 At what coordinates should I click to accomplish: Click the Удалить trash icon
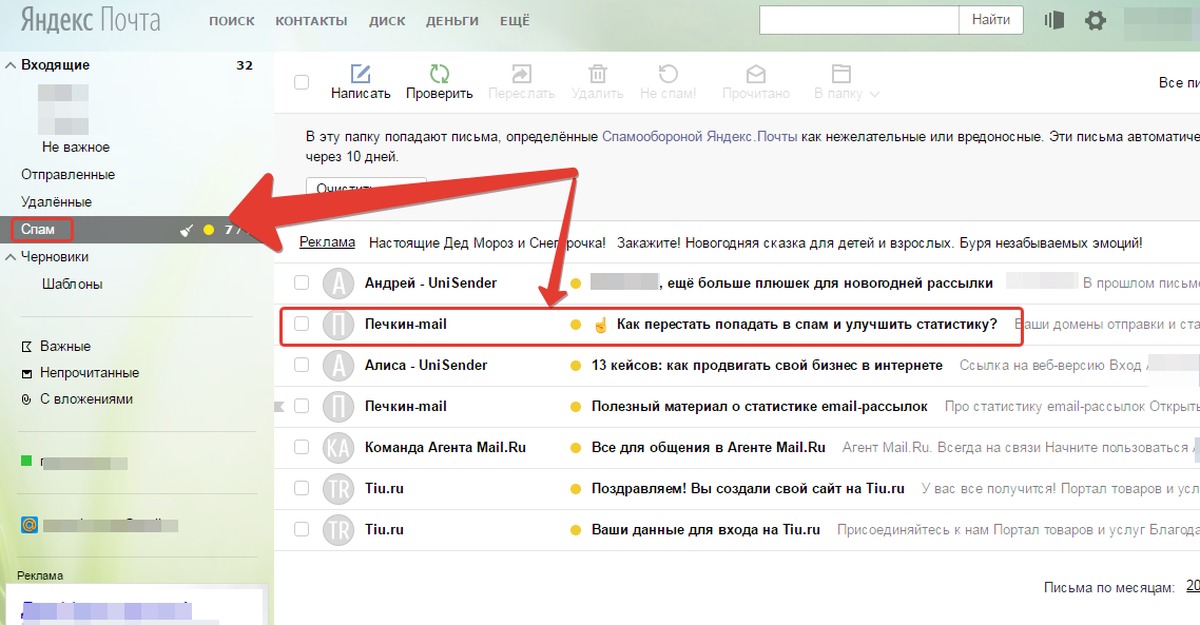coord(598,74)
